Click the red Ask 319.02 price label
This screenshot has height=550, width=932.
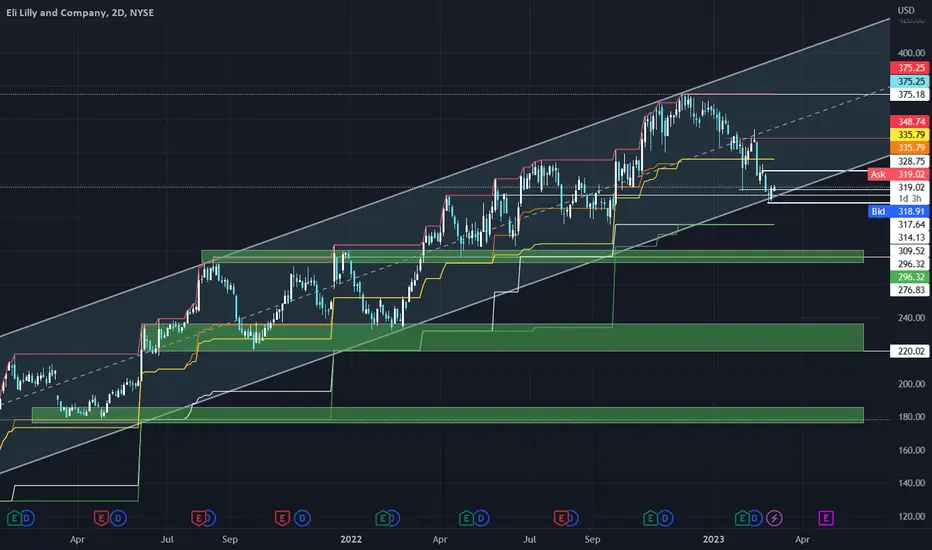pyautogui.click(x=898, y=174)
